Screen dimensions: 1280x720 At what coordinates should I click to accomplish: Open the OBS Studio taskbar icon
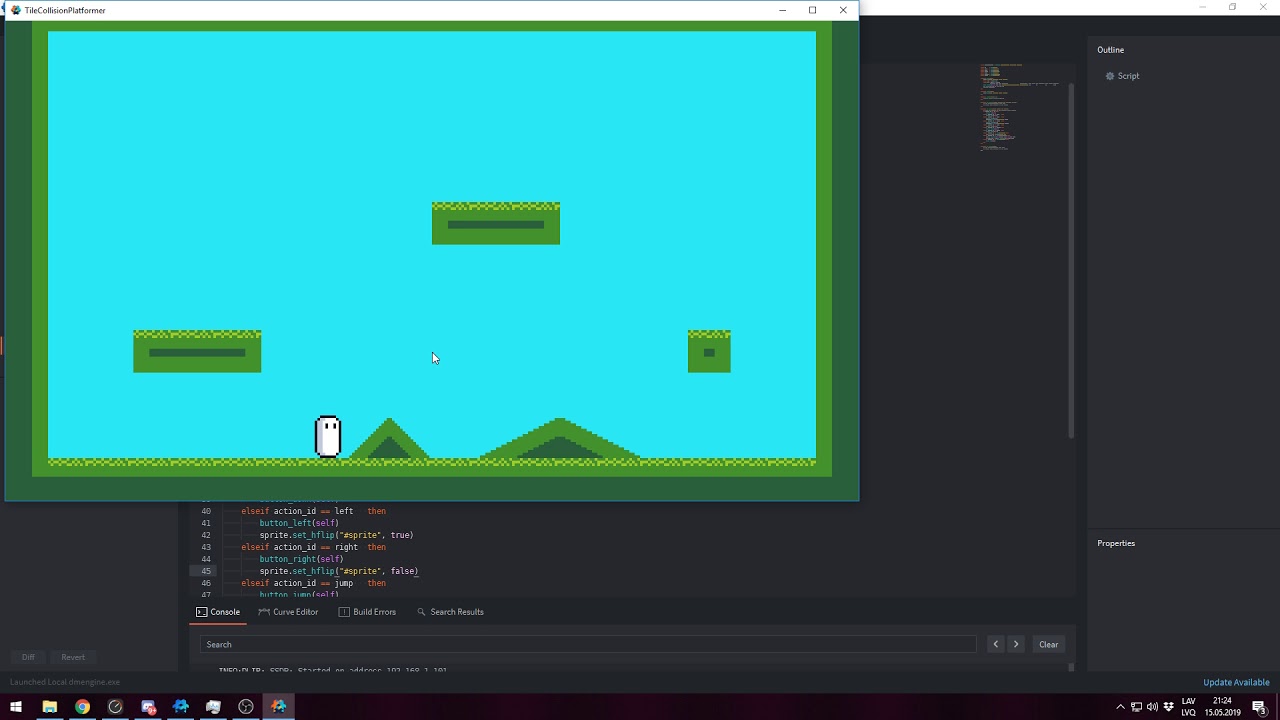click(x=246, y=707)
